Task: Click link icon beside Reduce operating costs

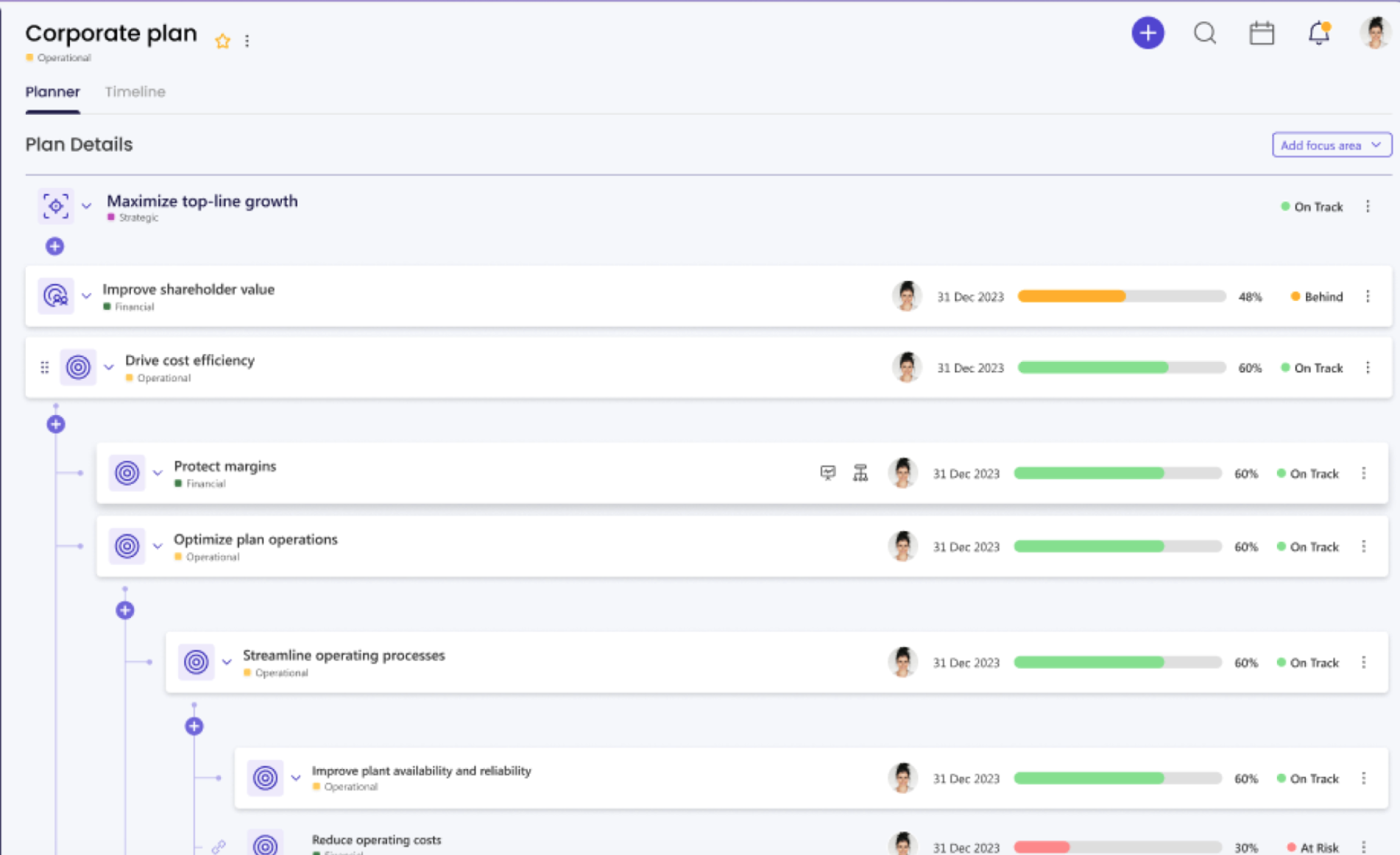Action: [x=219, y=847]
